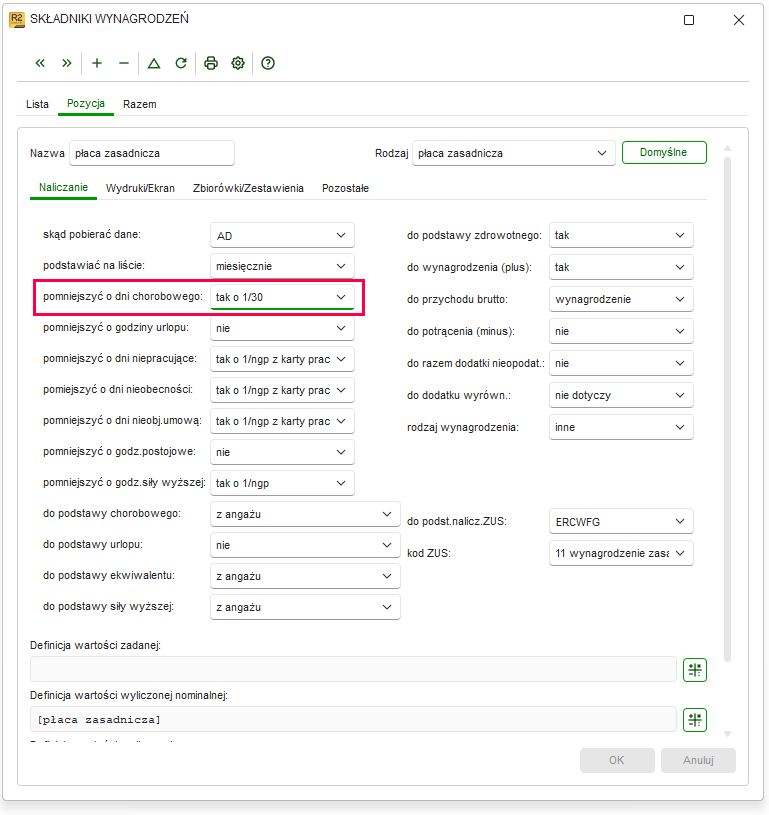
Task: Open 'rodzaj wynagrodzenia' dropdown showing inne
Action: point(621,427)
